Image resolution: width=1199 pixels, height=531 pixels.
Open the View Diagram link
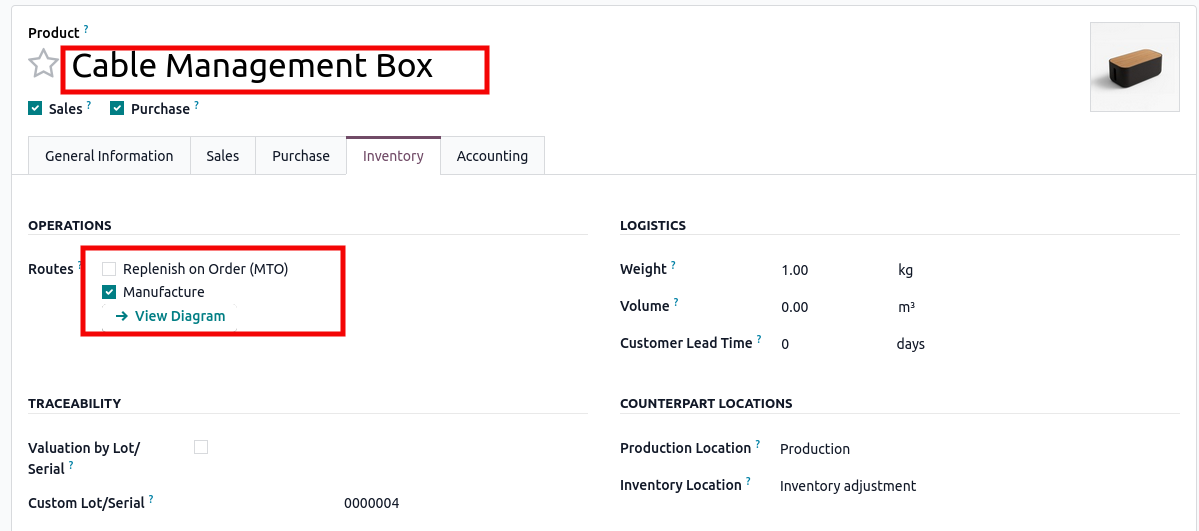pyautogui.click(x=180, y=316)
